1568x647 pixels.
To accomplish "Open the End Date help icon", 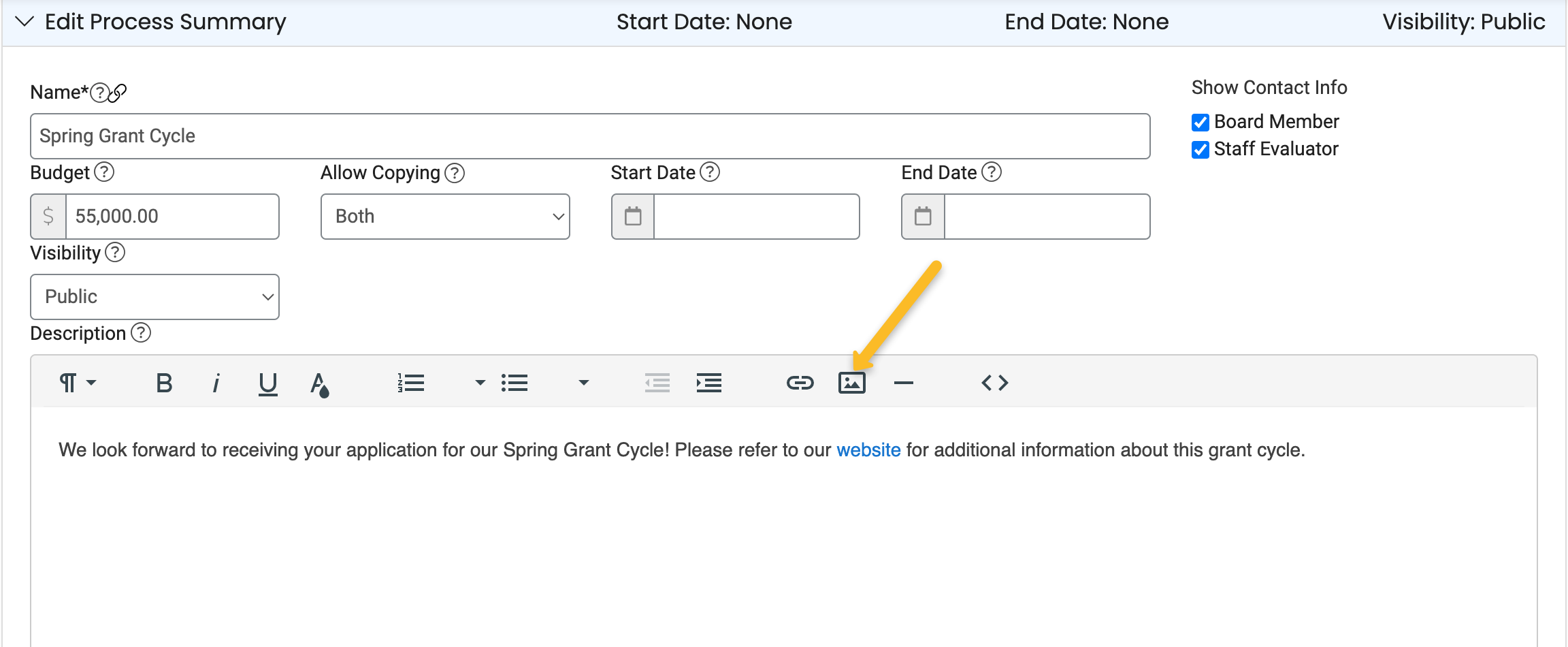I will click(x=992, y=172).
